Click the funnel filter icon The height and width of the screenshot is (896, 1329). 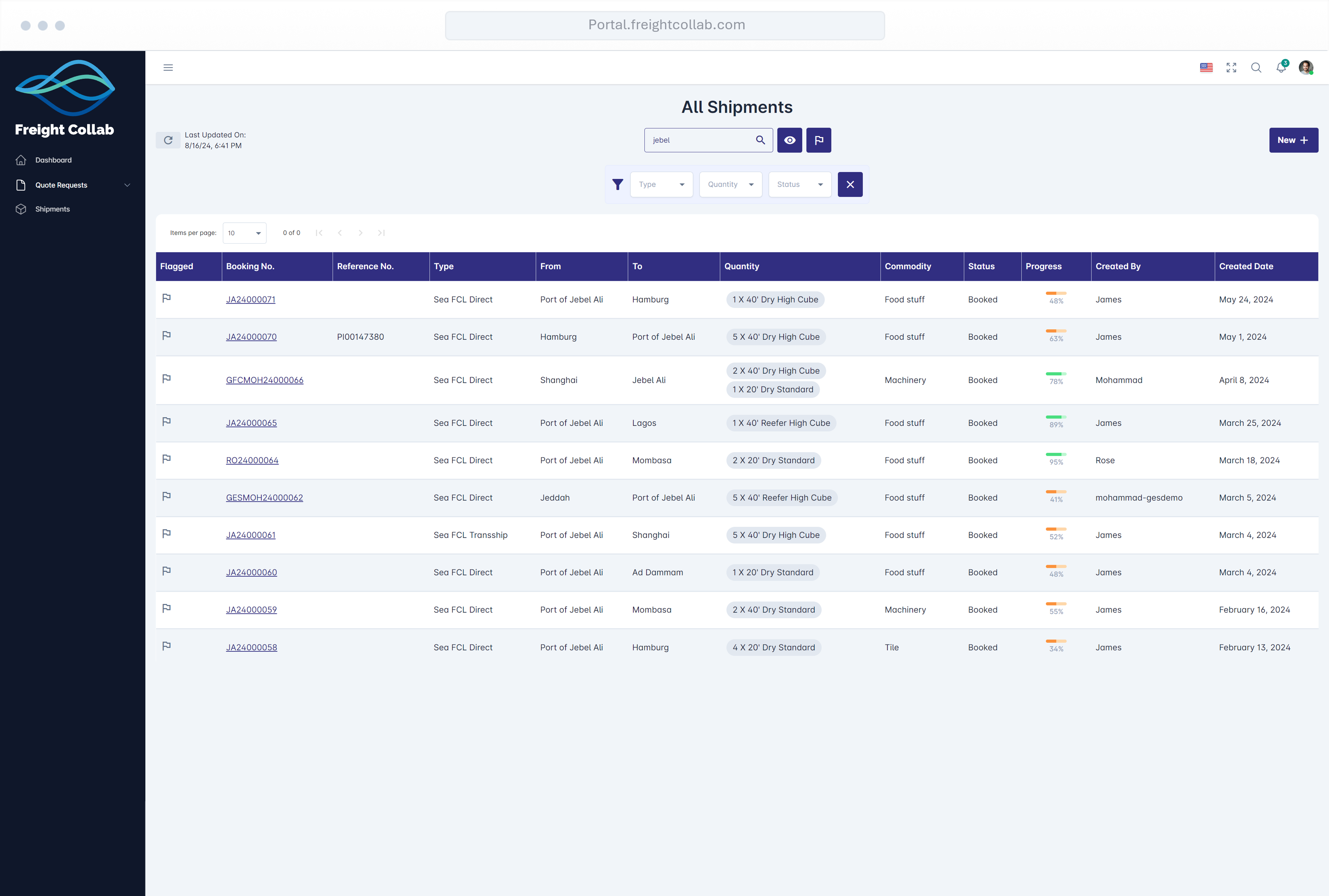[617, 185]
